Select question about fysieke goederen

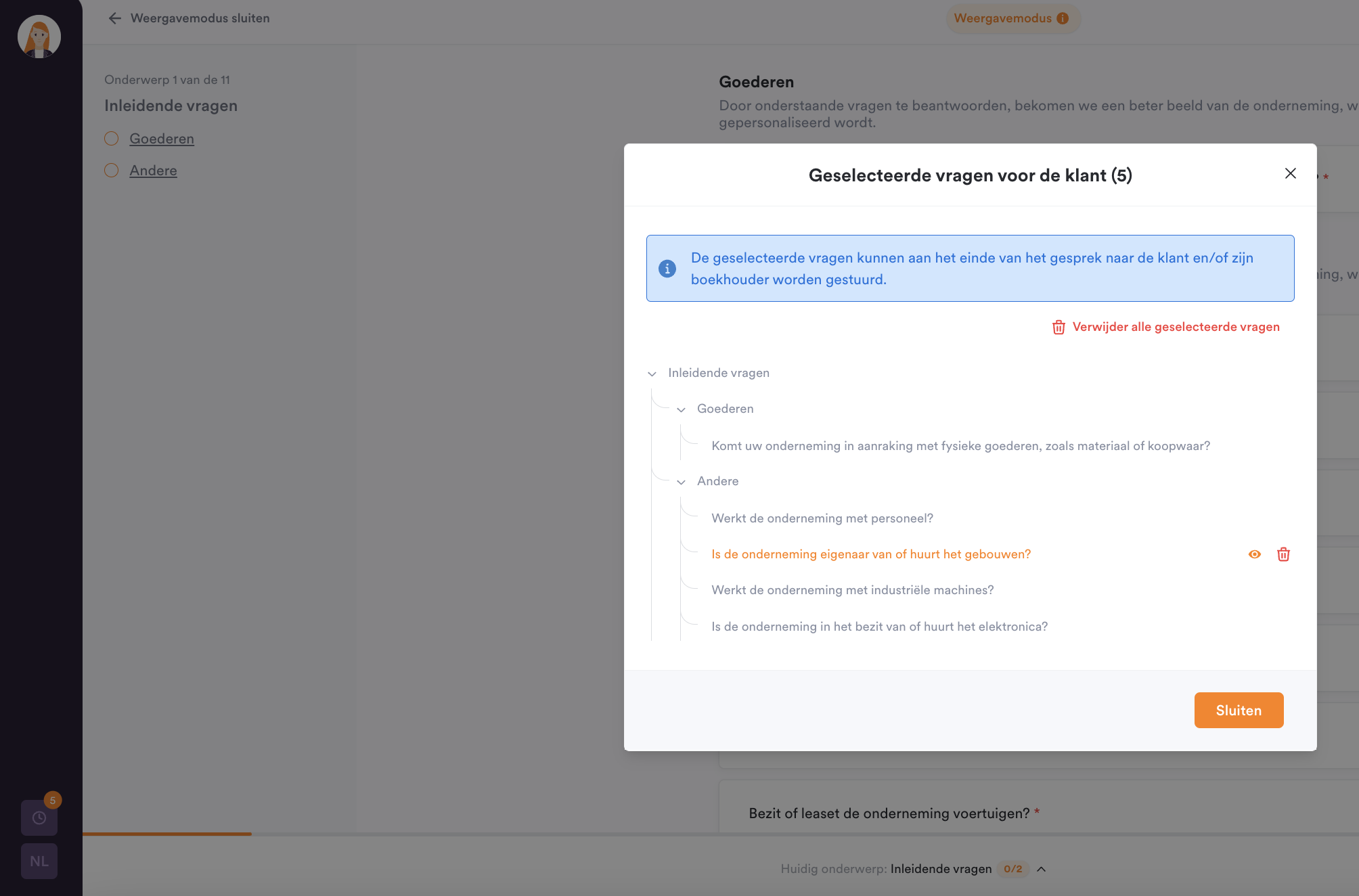coord(960,446)
